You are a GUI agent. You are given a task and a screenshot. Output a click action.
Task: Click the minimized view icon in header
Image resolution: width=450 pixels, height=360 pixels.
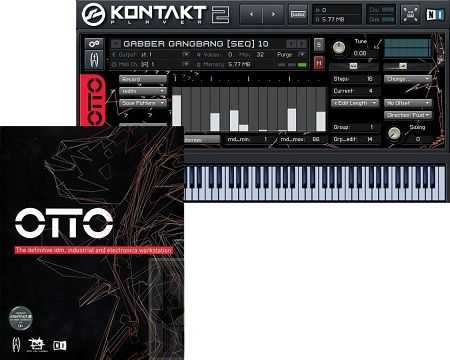pos(410,14)
